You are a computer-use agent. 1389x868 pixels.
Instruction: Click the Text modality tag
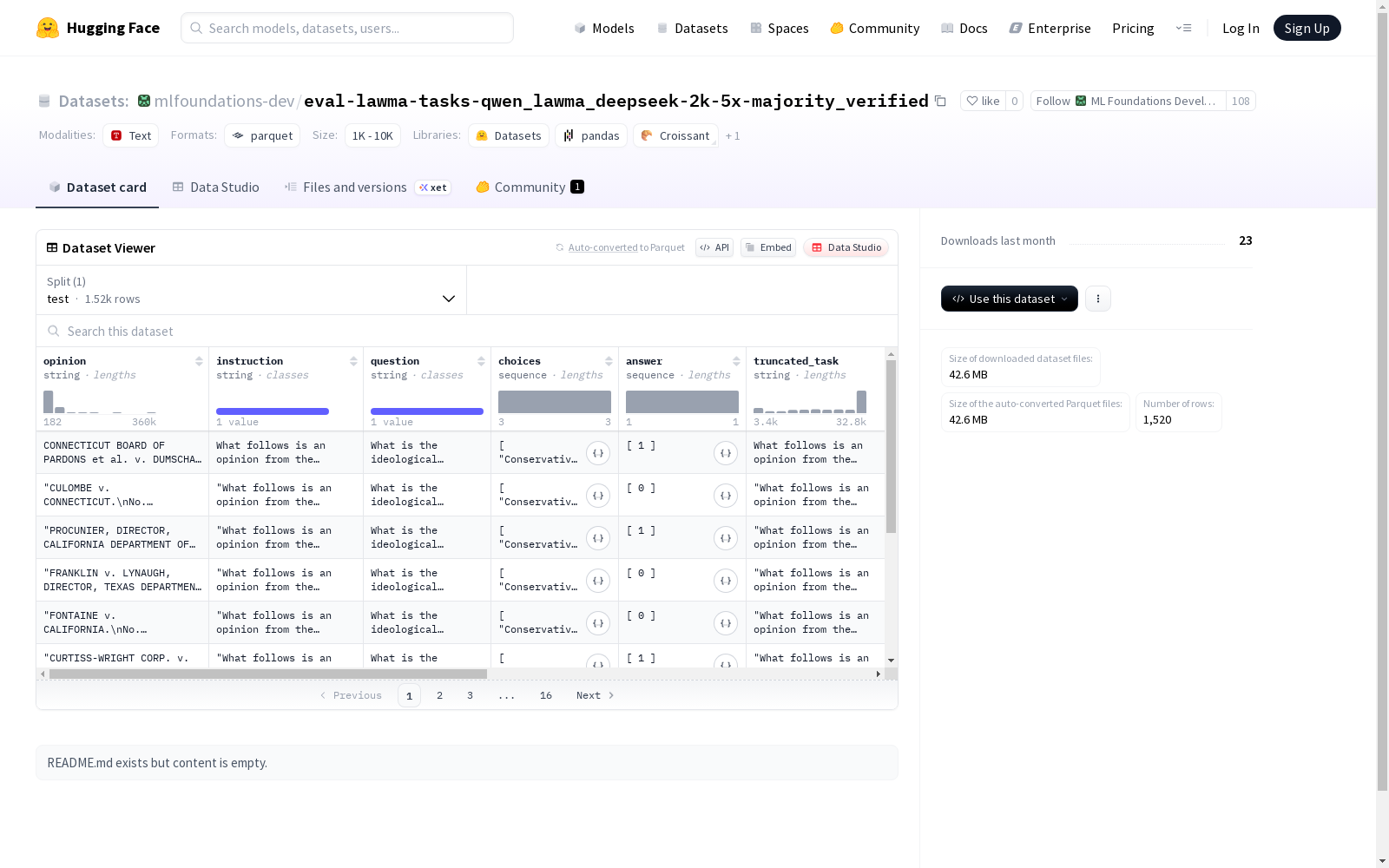(131, 135)
